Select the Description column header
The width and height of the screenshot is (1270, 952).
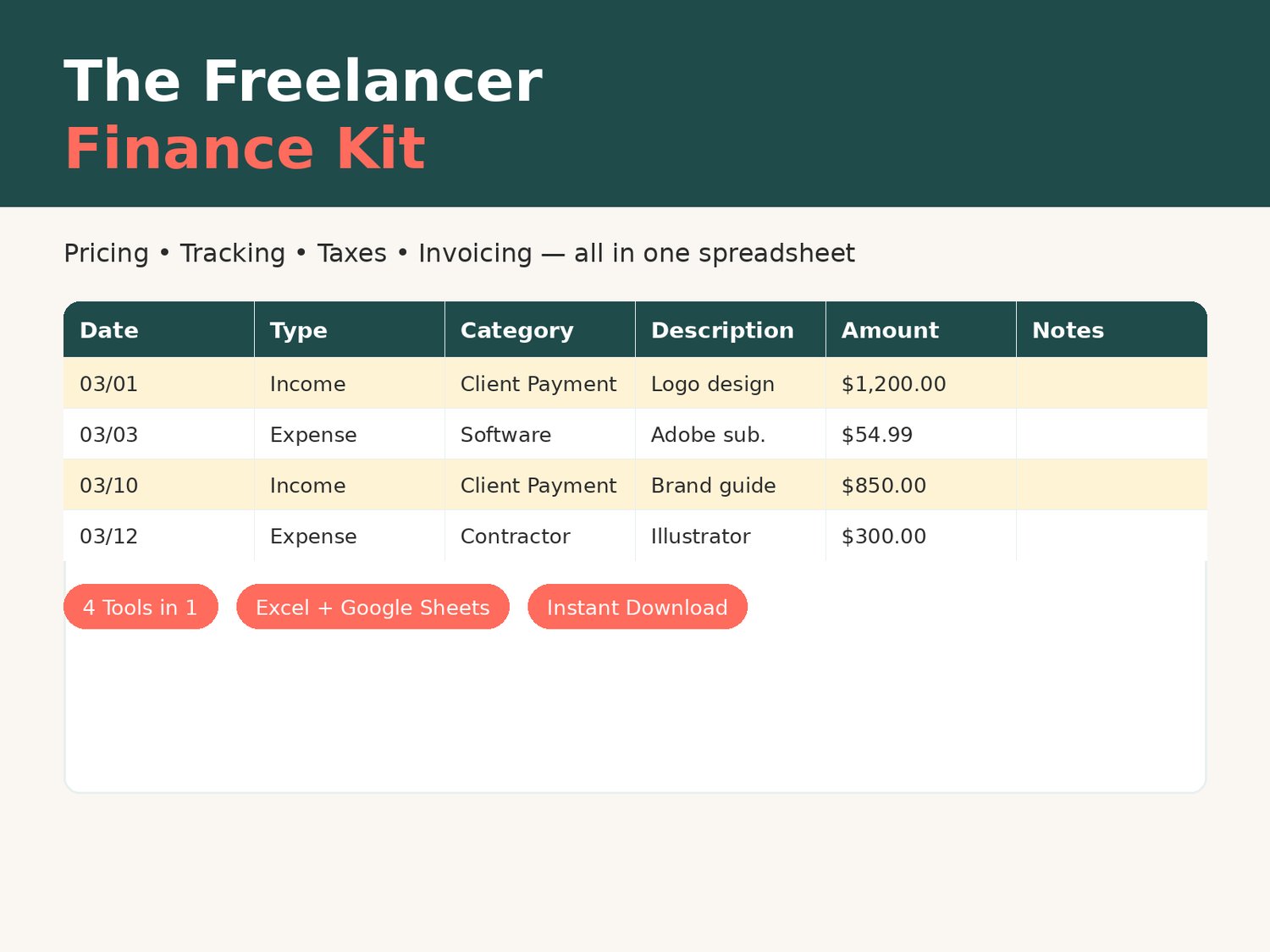[x=731, y=329]
